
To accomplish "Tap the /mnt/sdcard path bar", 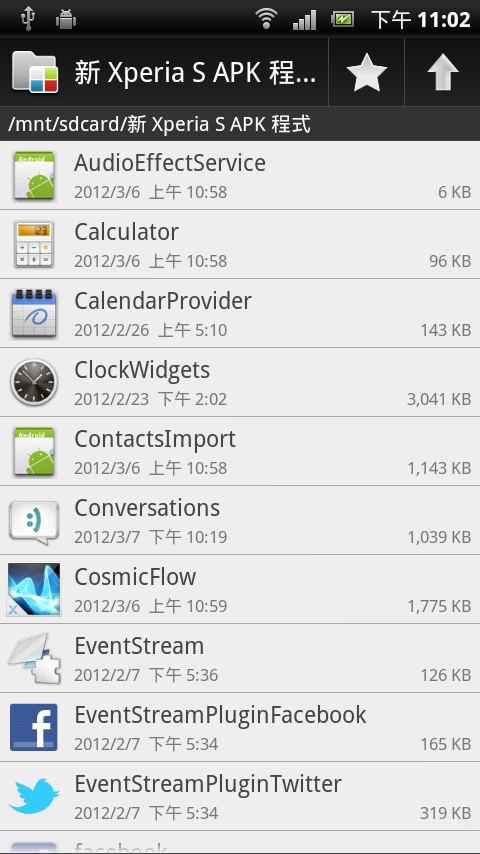I will (240, 124).
